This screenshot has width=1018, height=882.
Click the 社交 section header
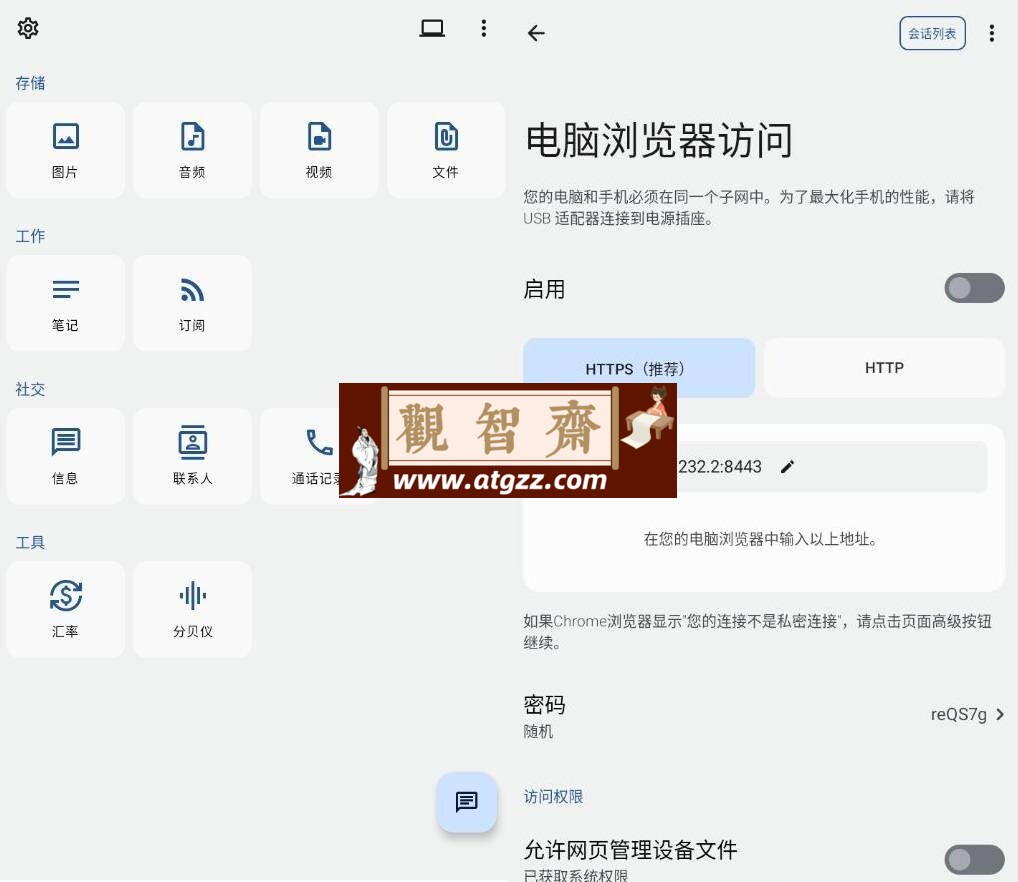pos(31,389)
